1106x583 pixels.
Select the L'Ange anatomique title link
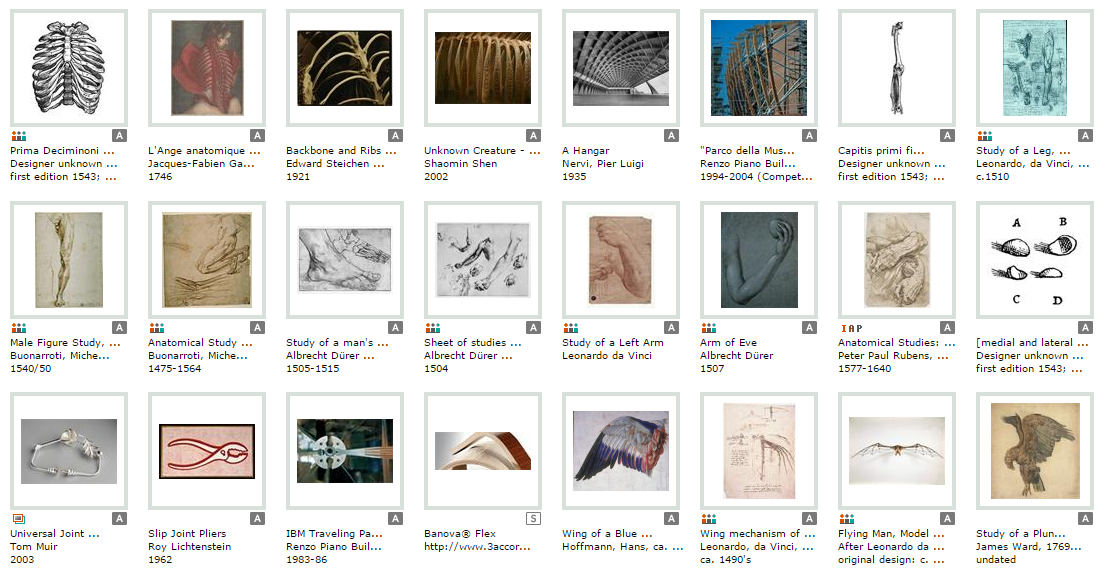point(204,151)
